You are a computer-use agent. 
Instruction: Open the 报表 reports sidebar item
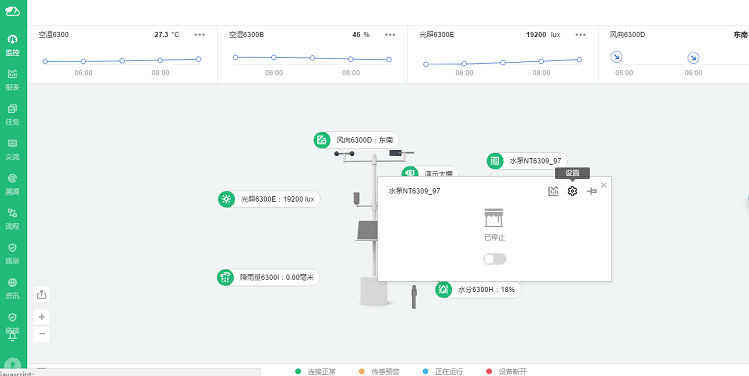[x=12, y=80]
